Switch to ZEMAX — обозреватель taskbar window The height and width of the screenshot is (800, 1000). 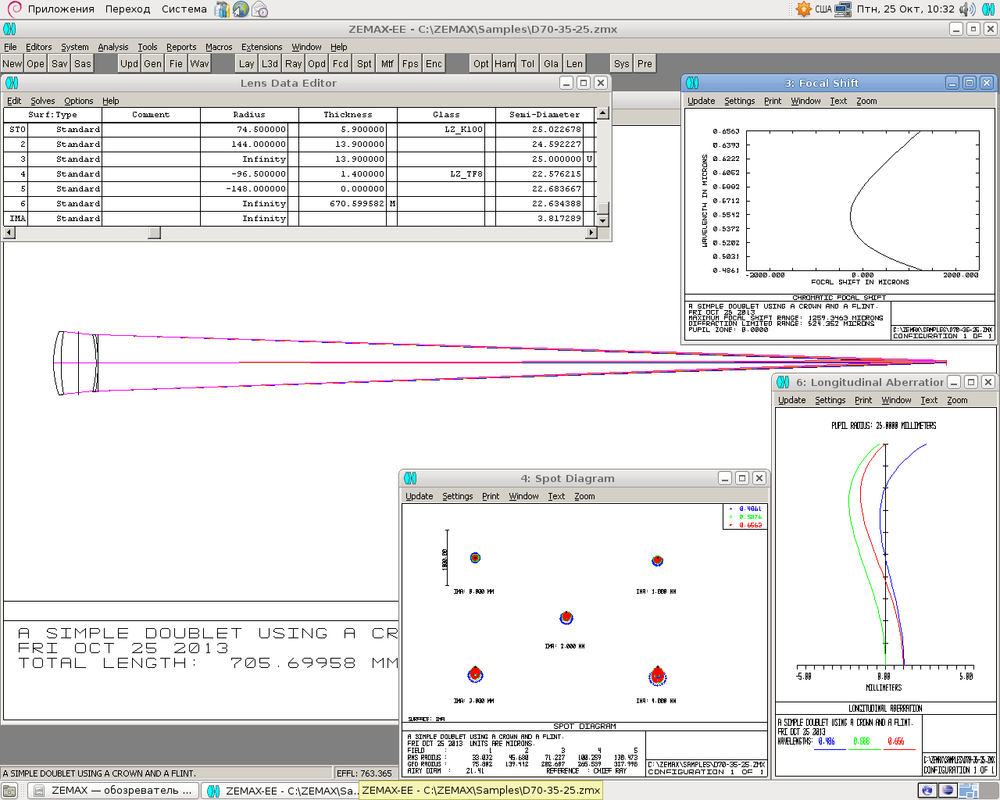114,790
